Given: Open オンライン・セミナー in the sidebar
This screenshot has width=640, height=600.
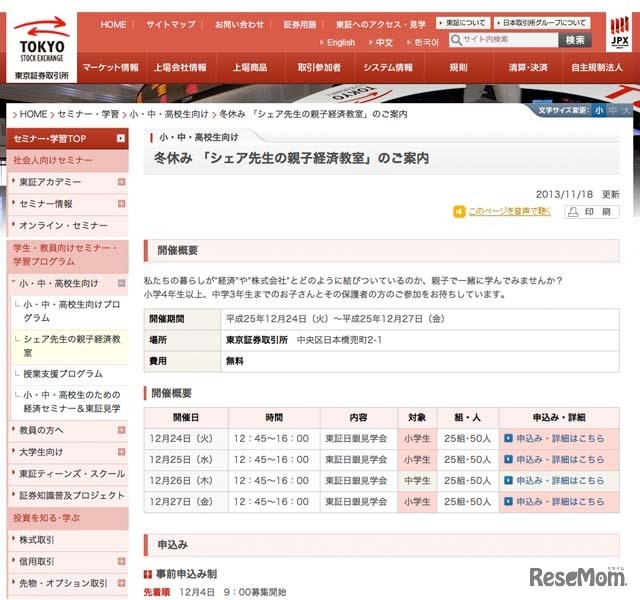Looking at the screenshot, I should click(x=63, y=225).
